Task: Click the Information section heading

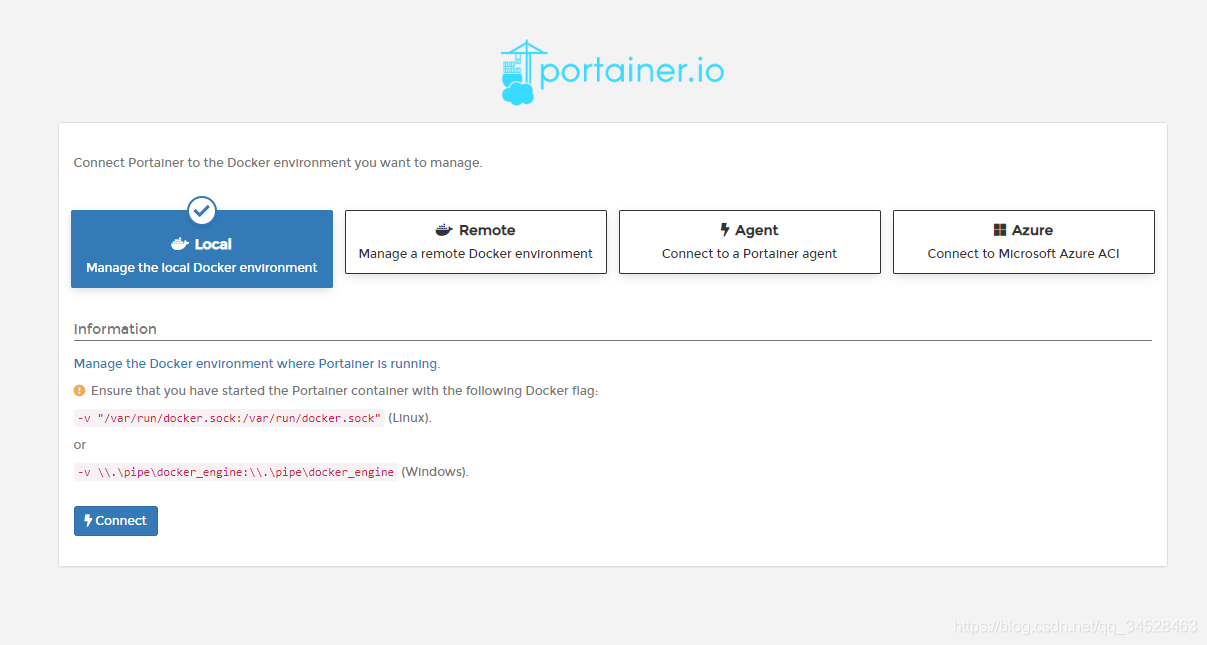Action: click(x=115, y=329)
